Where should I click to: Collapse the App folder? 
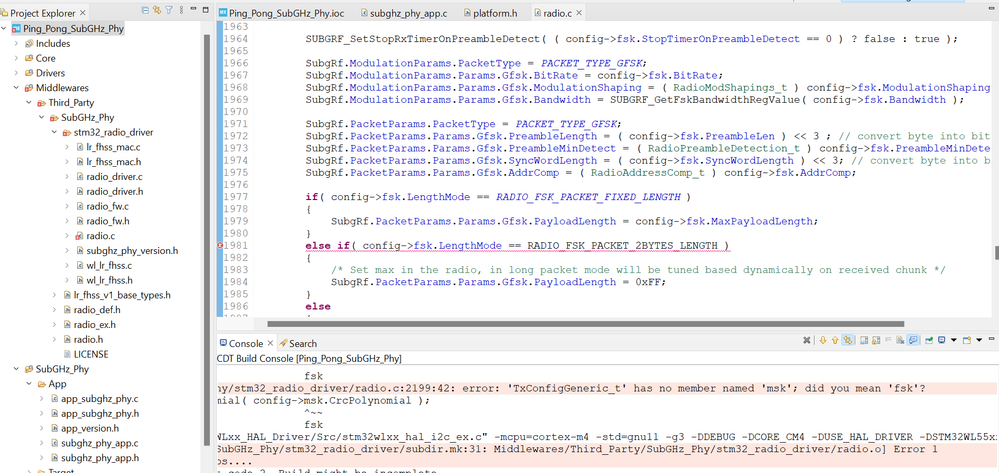coord(29,384)
